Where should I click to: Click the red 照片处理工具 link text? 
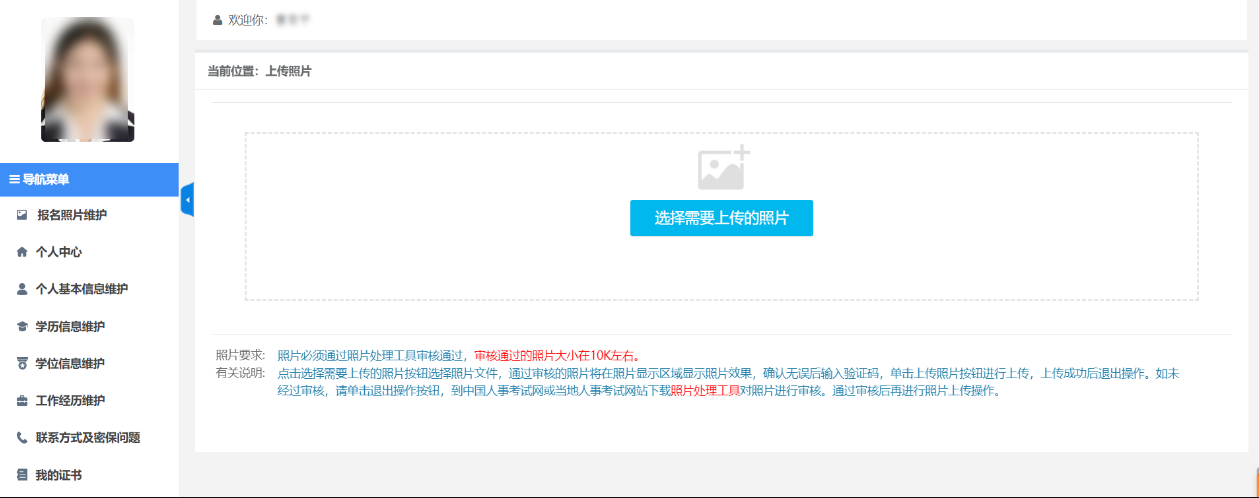(x=705, y=391)
